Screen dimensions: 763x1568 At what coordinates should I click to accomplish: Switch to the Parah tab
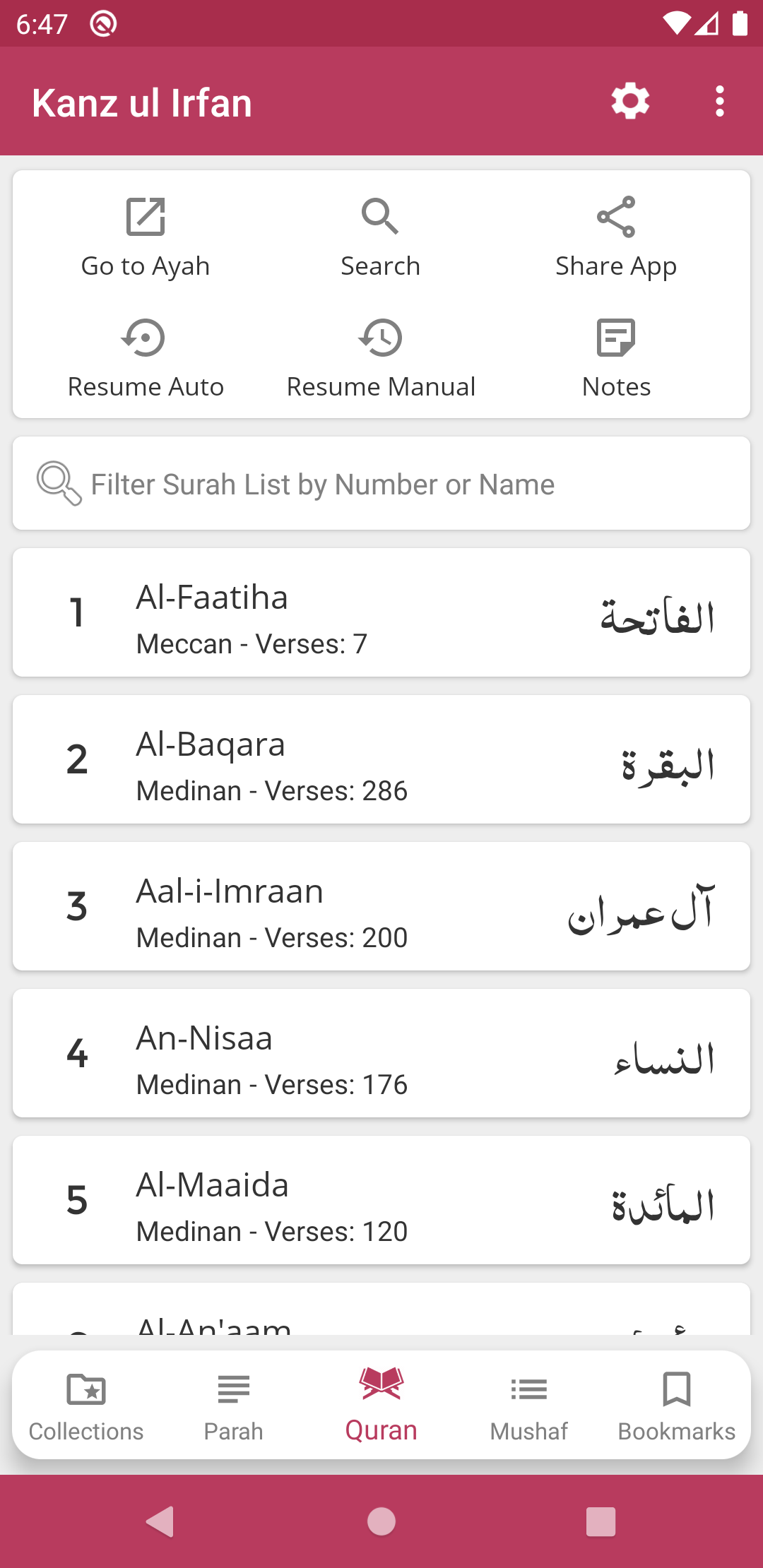[x=234, y=1406]
